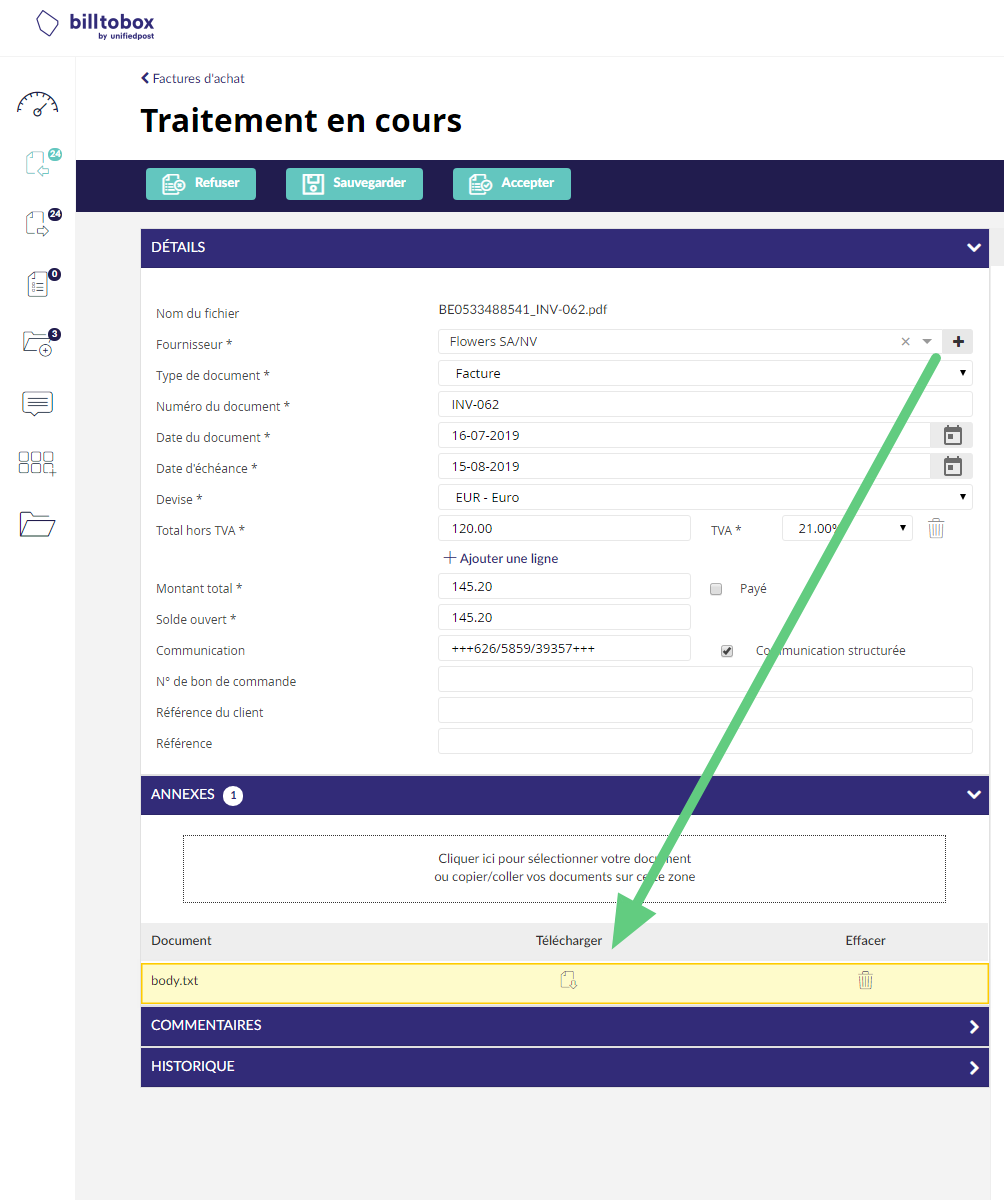Toggle Communication structurée checkbox
The height and width of the screenshot is (1200, 1004).
(x=727, y=651)
